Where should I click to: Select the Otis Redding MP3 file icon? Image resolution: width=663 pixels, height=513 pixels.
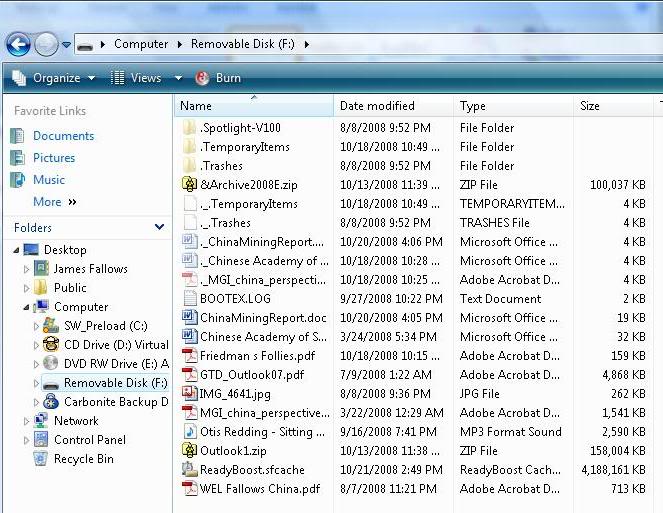[x=190, y=432]
